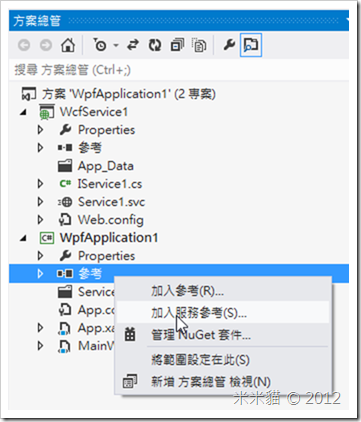
Task: Expand the MainWindow node
Action: click(40, 346)
